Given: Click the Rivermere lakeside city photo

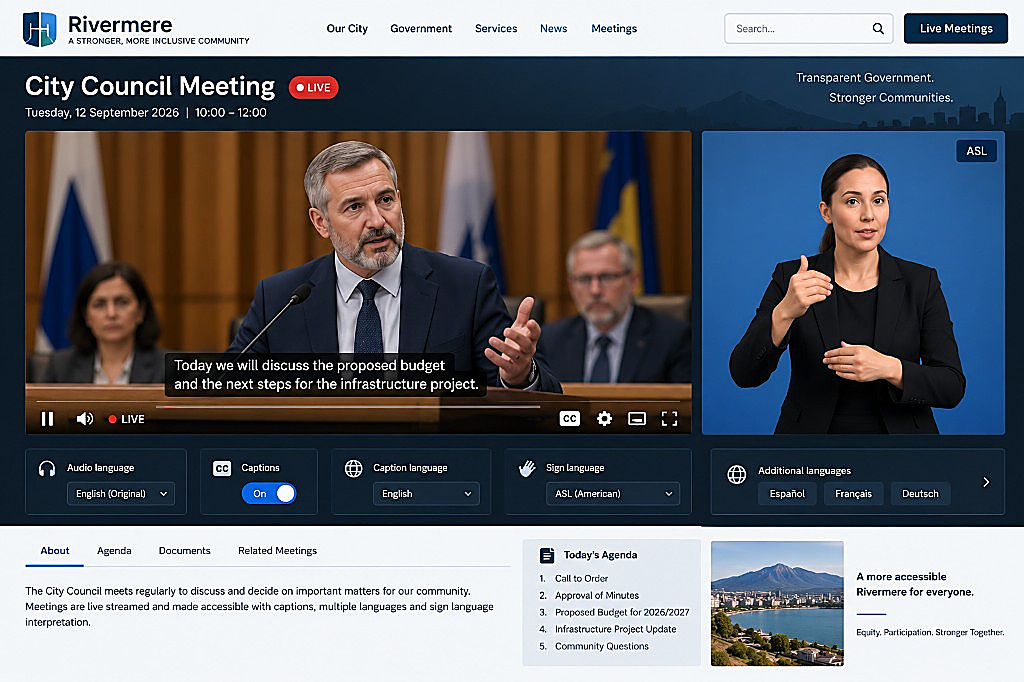Looking at the screenshot, I should pos(777,604).
